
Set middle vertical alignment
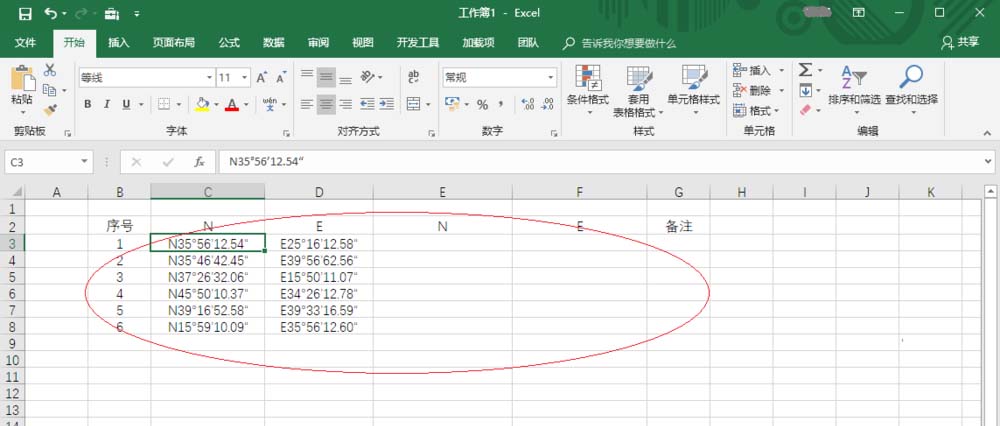[x=326, y=78]
